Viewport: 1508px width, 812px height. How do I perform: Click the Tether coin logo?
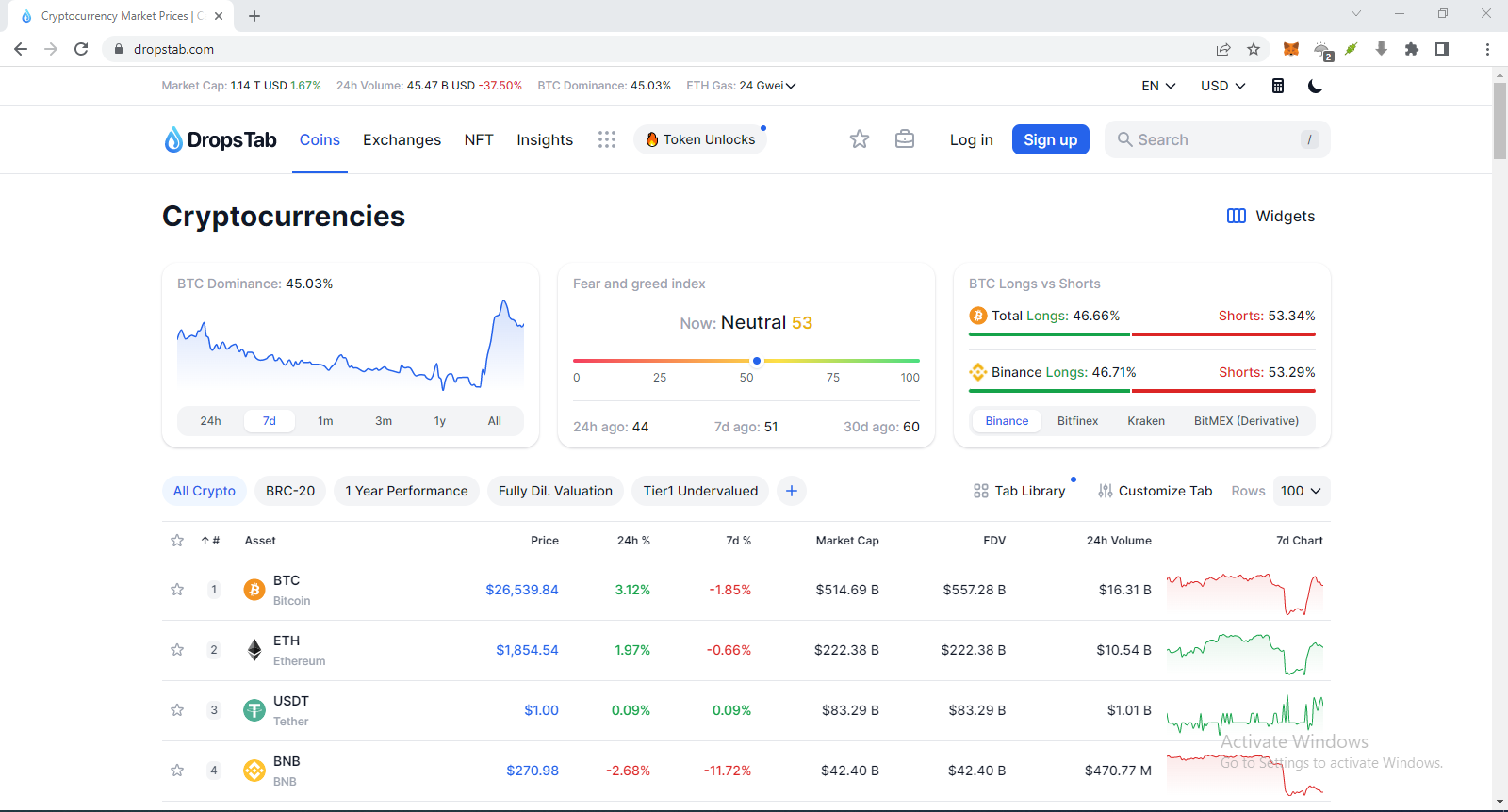[254, 710]
